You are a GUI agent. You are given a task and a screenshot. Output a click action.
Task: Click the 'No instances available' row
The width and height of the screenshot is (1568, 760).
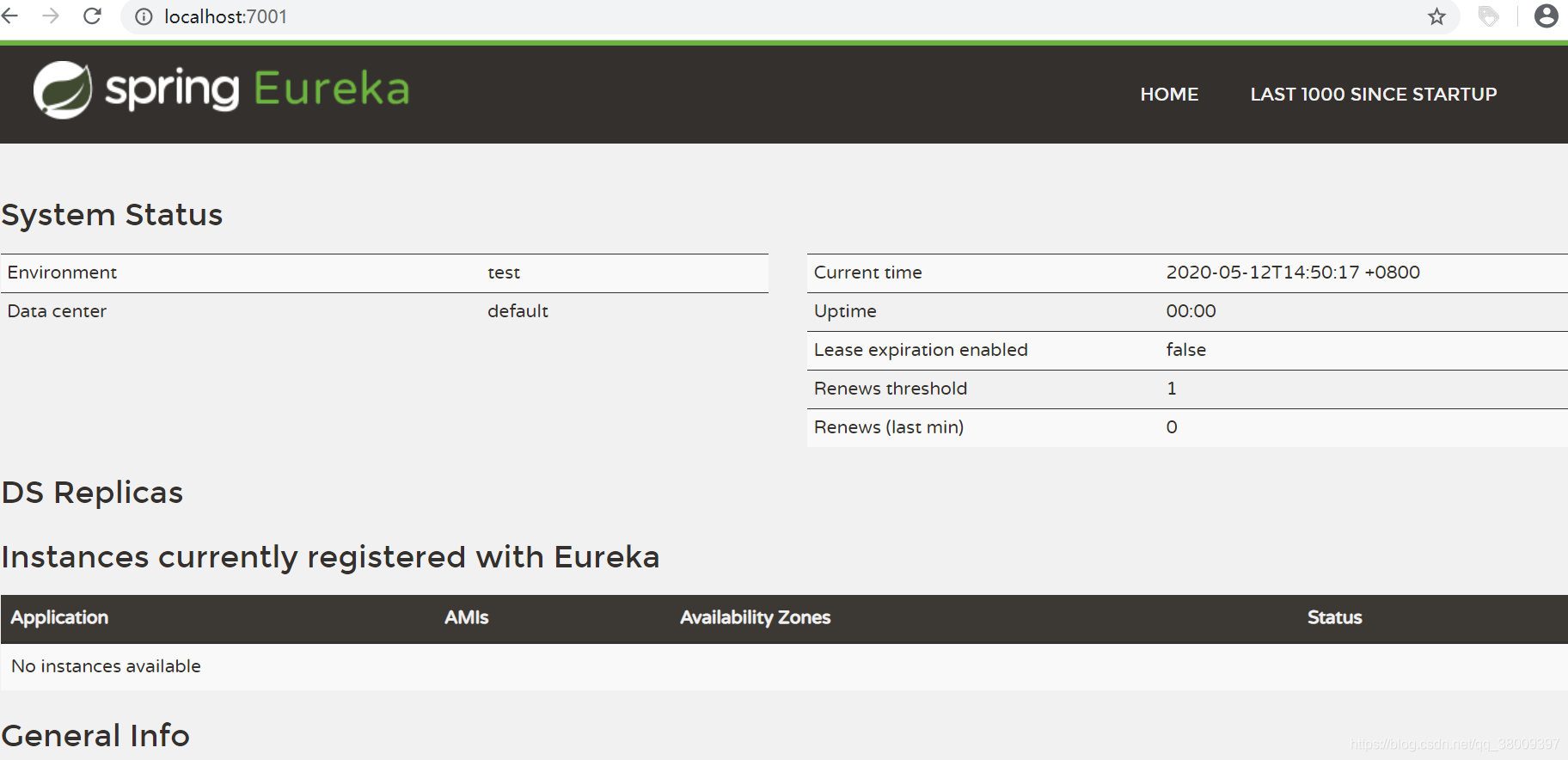click(x=784, y=666)
